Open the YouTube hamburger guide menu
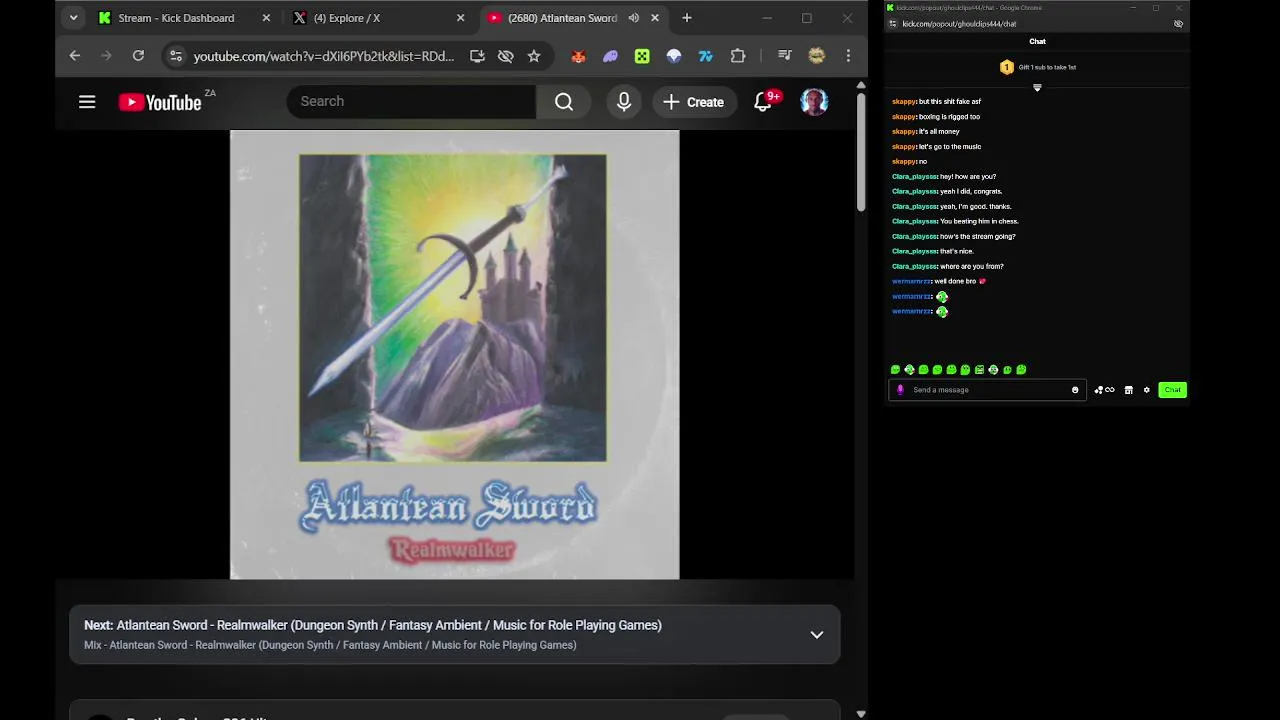This screenshot has width=1280, height=720. 87,102
